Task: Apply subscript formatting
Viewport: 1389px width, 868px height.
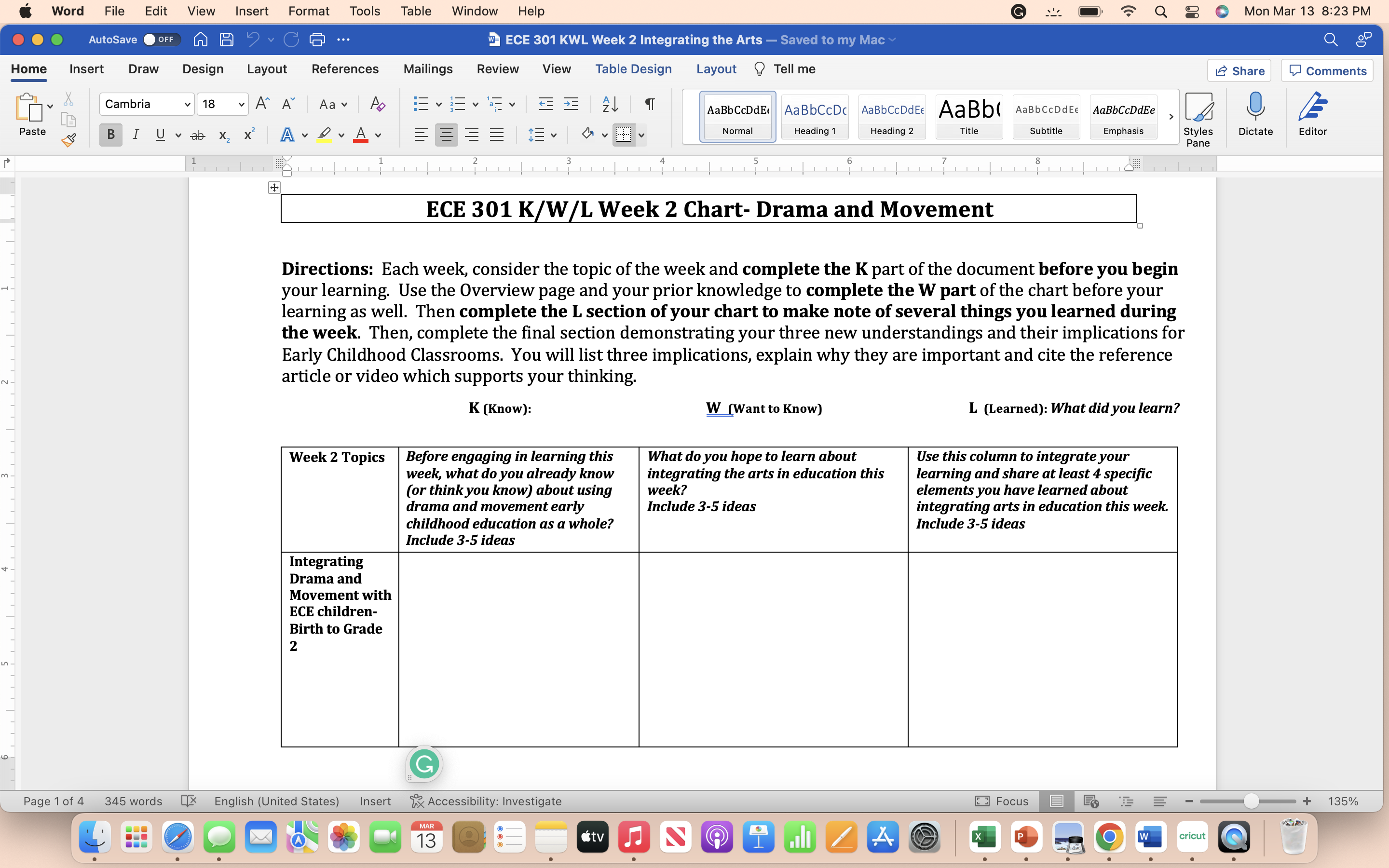Action: [x=223, y=136]
